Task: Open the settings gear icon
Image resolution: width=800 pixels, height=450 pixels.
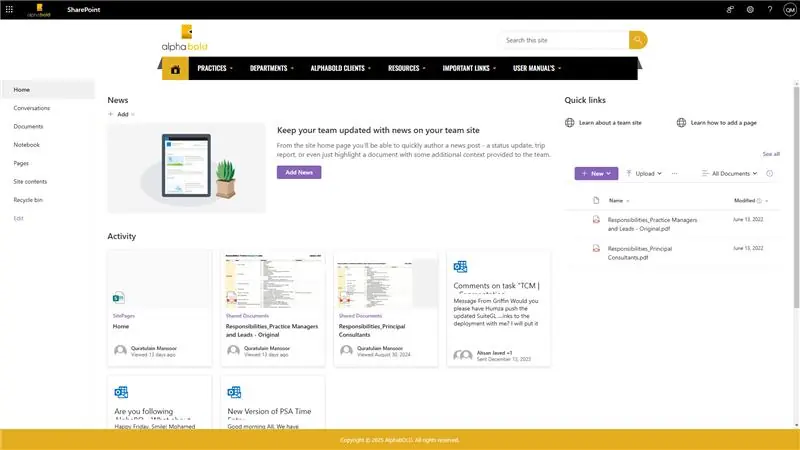Action: click(x=750, y=9)
